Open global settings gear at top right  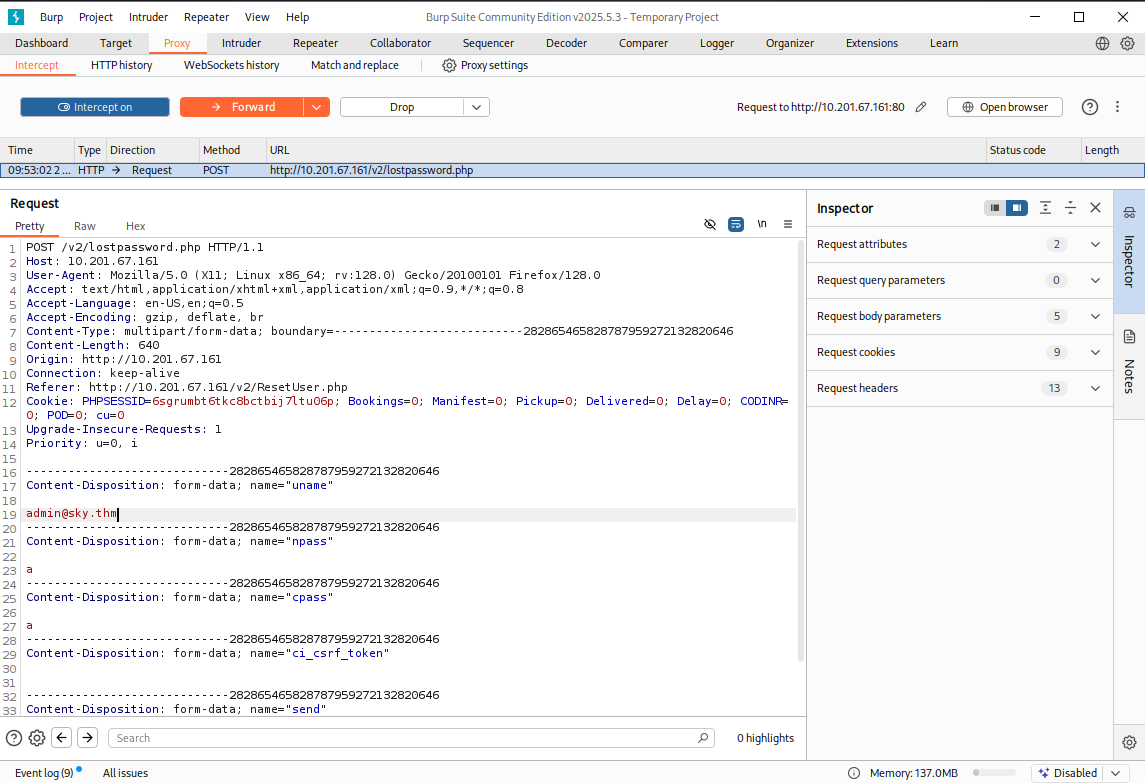point(1127,43)
